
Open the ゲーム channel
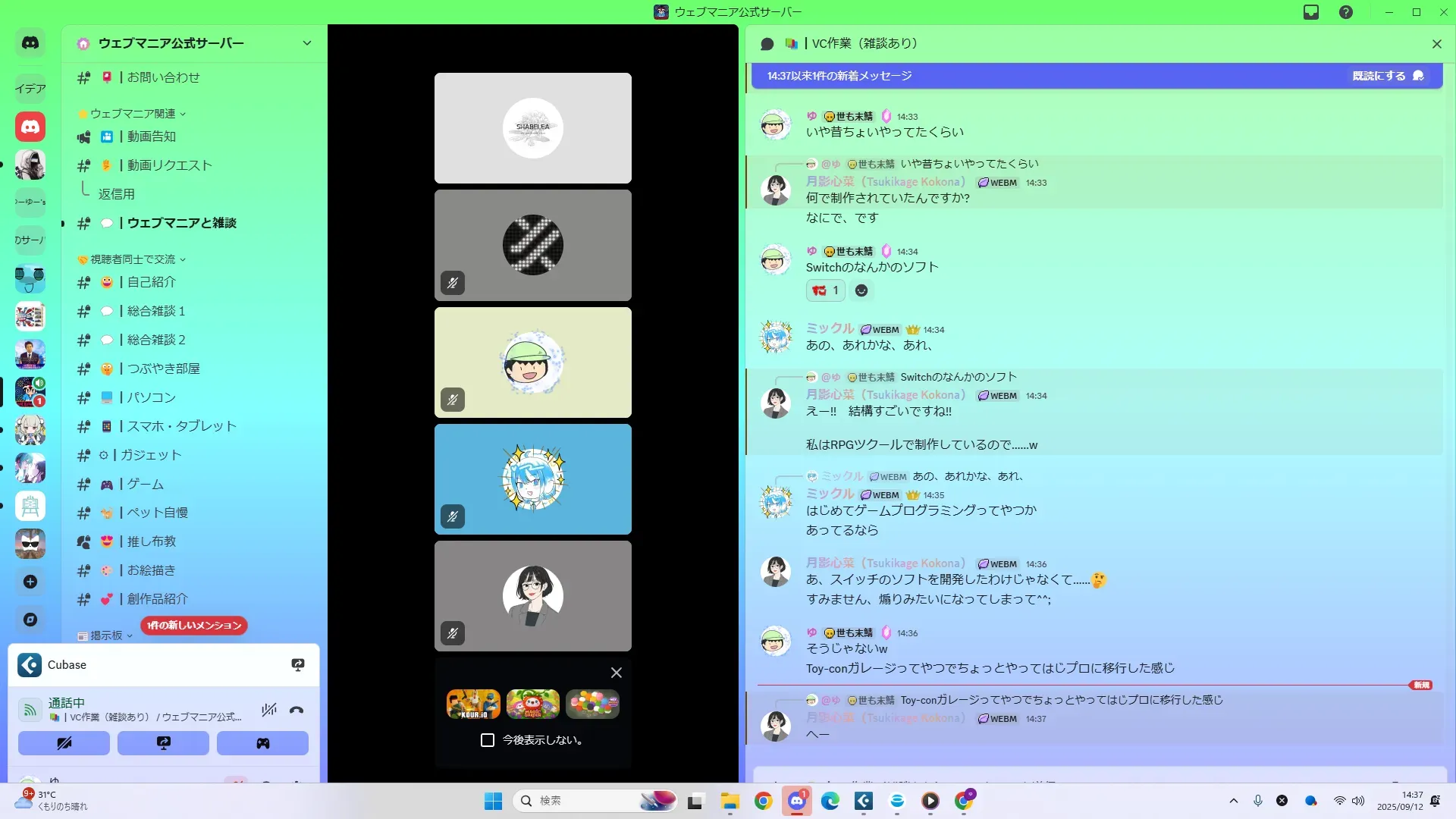[x=145, y=484]
